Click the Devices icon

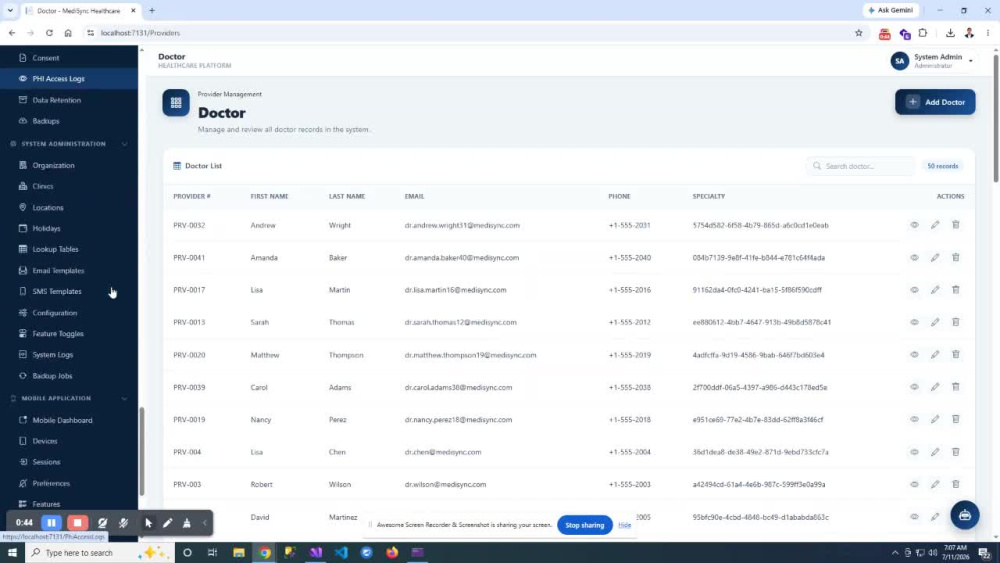click(x=23, y=441)
